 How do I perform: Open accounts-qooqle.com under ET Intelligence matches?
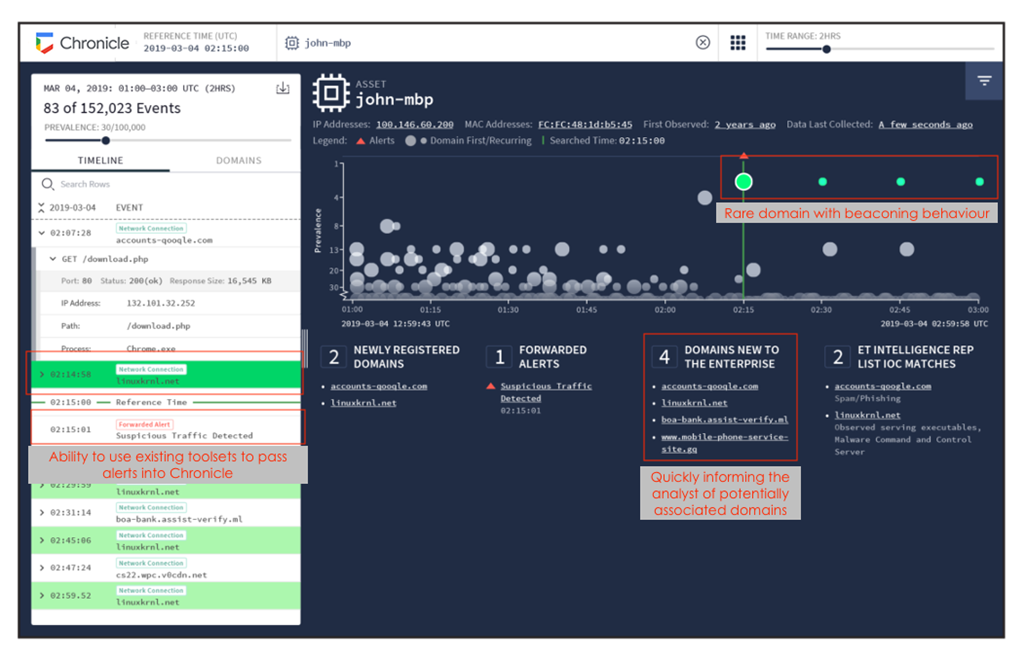click(x=882, y=386)
